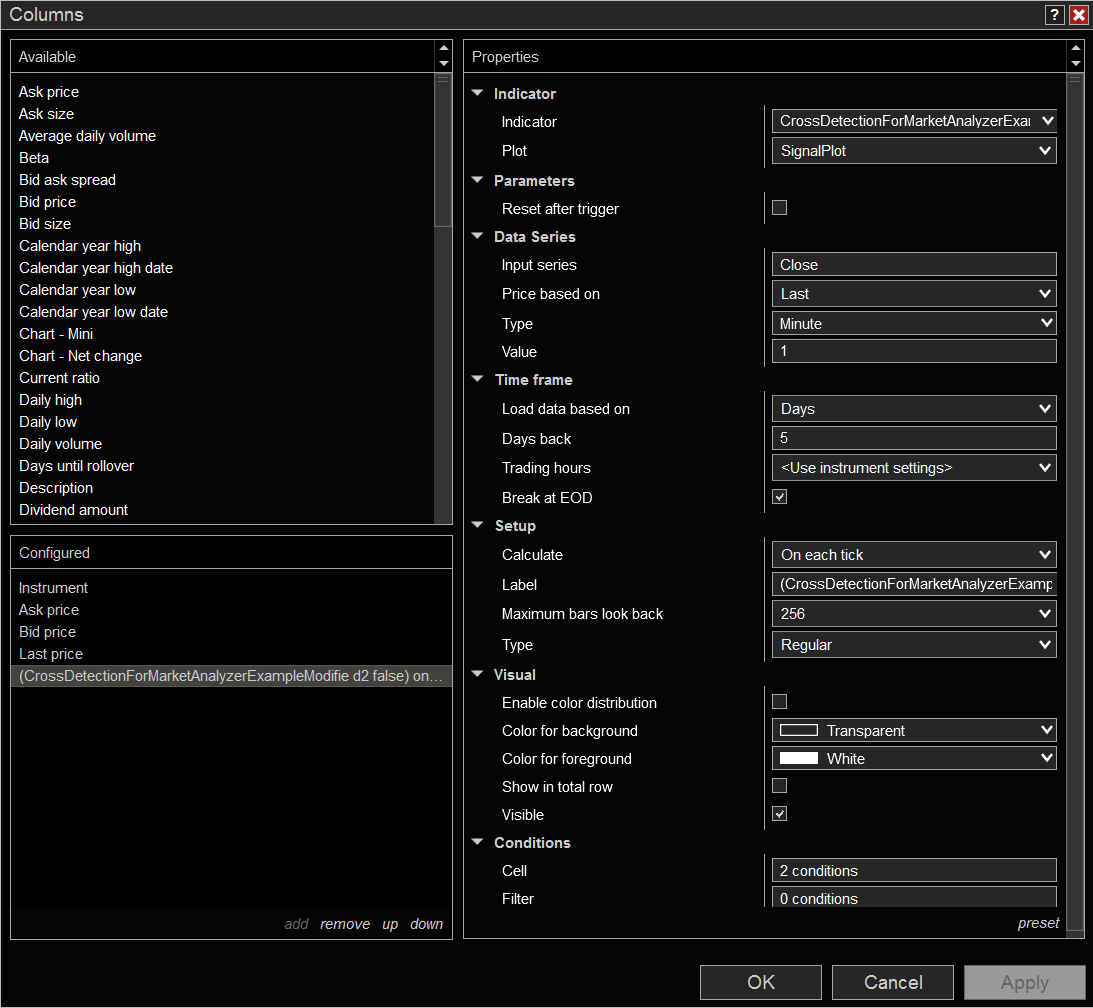Collapse the Time frame section
This screenshot has height=1008, width=1093.
tap(477, 379)
